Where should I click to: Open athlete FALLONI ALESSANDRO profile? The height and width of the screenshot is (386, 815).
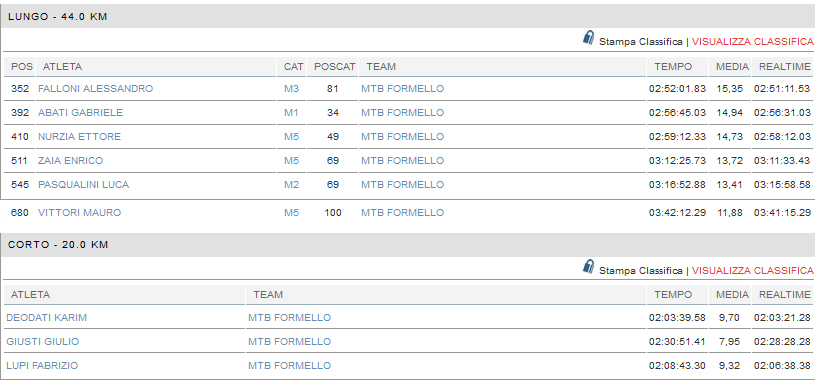pos(96,89)
